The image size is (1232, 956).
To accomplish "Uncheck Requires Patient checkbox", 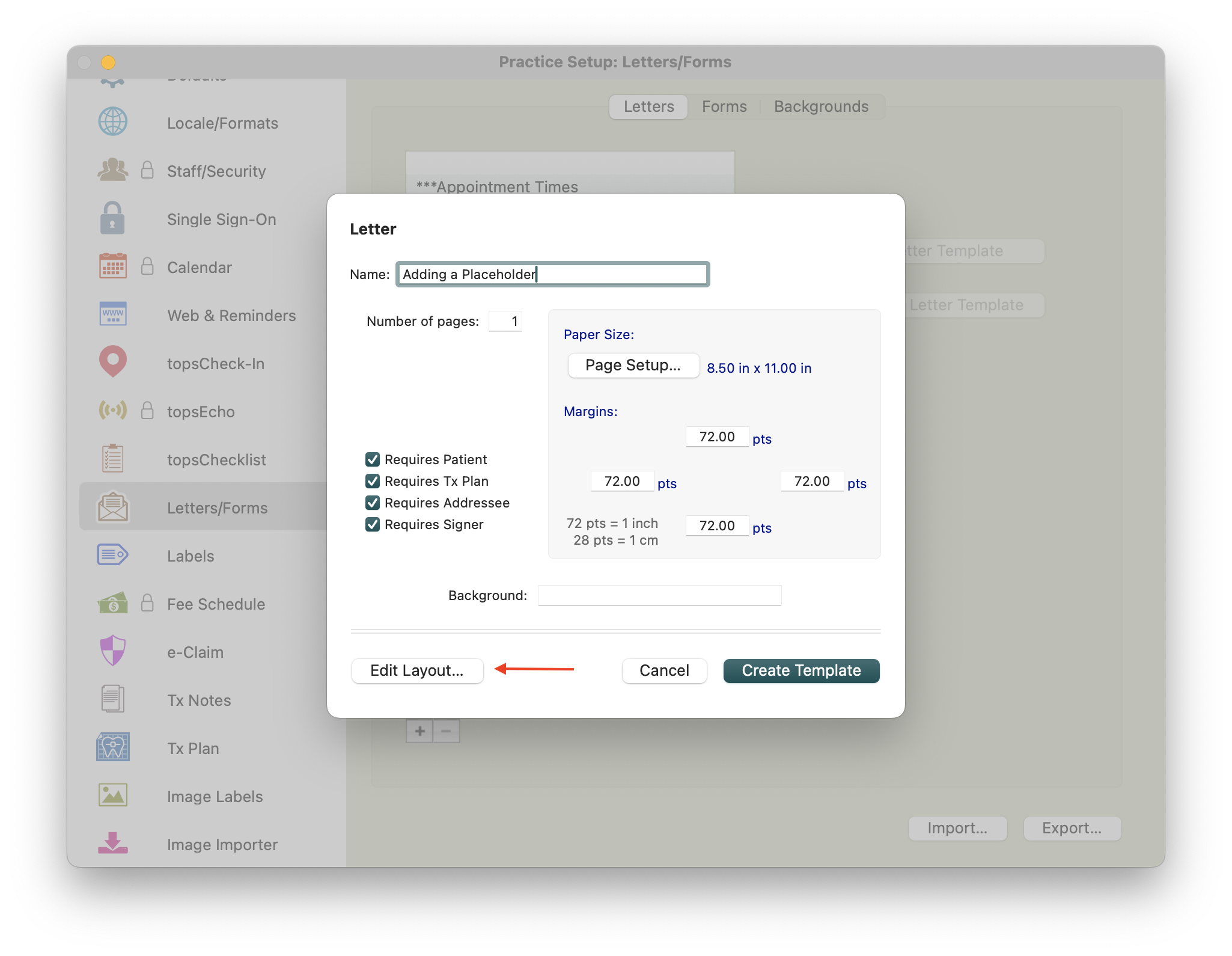I will 373,460.
